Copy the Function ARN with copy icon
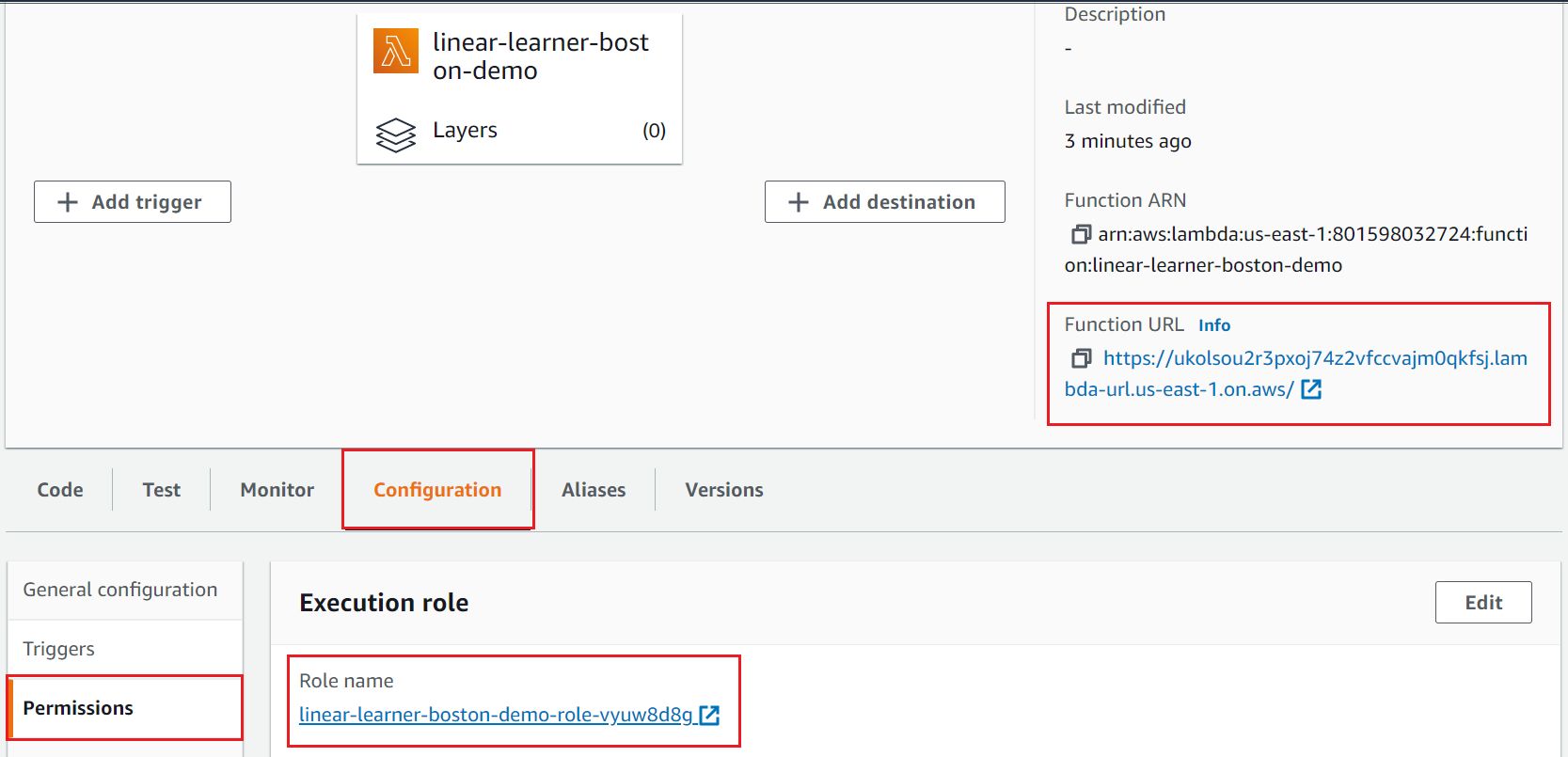This screenshot has height=757, width=1568. coord(1082,234)
